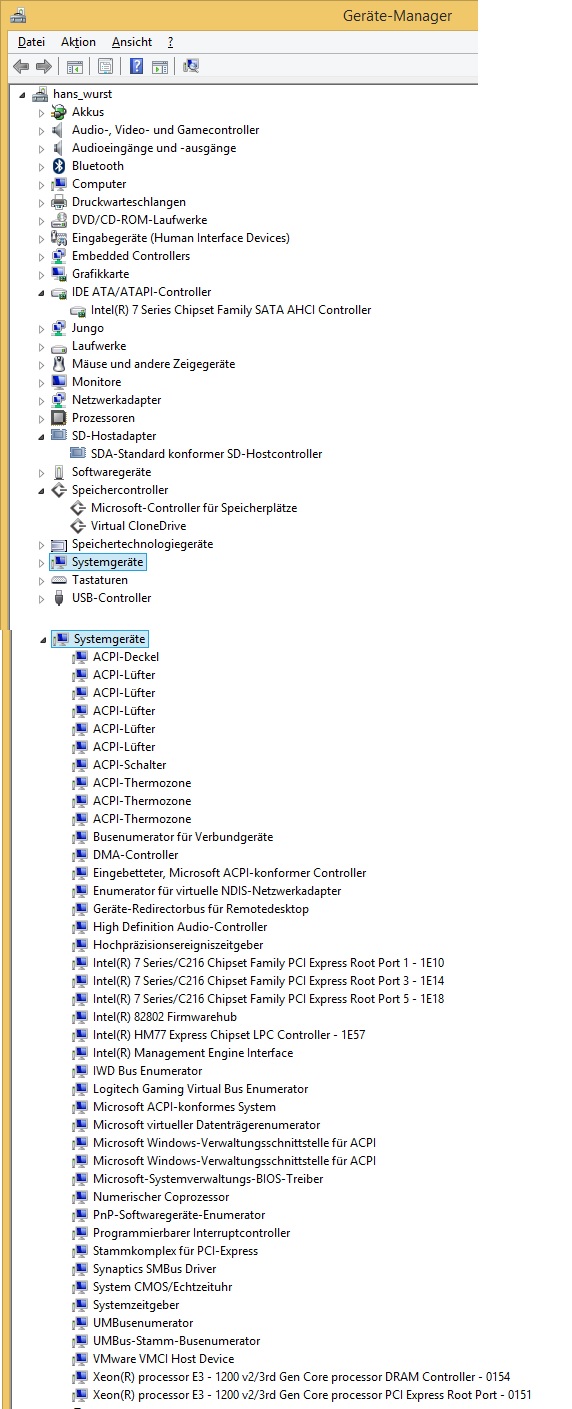Click the DVD/CD-ROM-Laufwerke drive icon
Screen dimensions: 572x1409
point(59,220)
